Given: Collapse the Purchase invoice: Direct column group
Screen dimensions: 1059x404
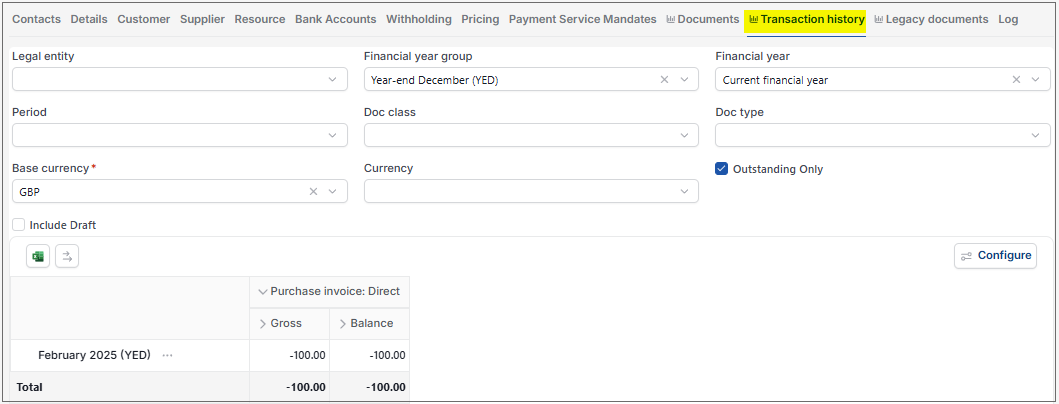Looking at the screenshot, I should pos(263,292).
